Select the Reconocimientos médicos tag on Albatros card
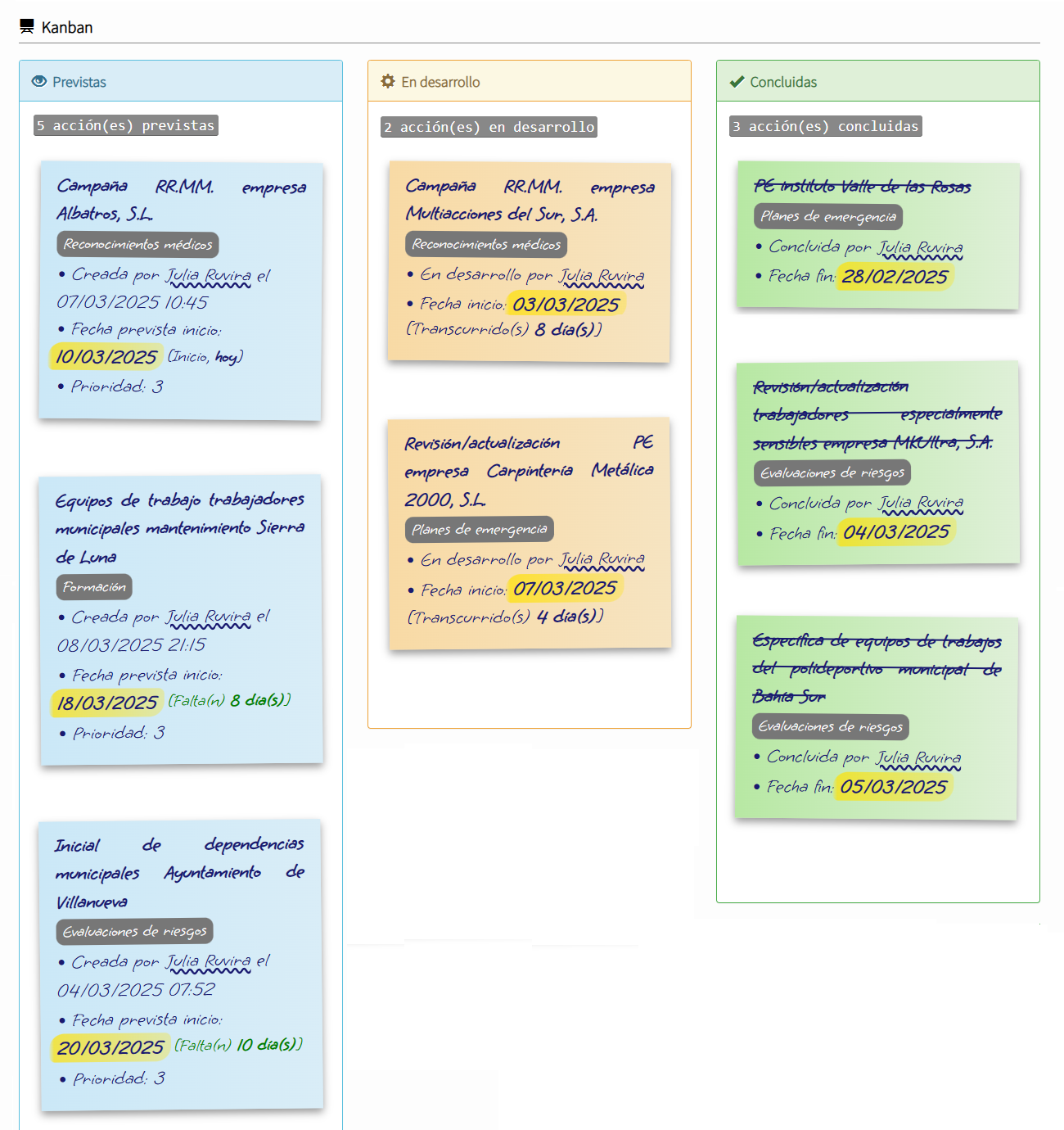The height and width of the screenshot is (1130, 1064). [x=138, y=245]
